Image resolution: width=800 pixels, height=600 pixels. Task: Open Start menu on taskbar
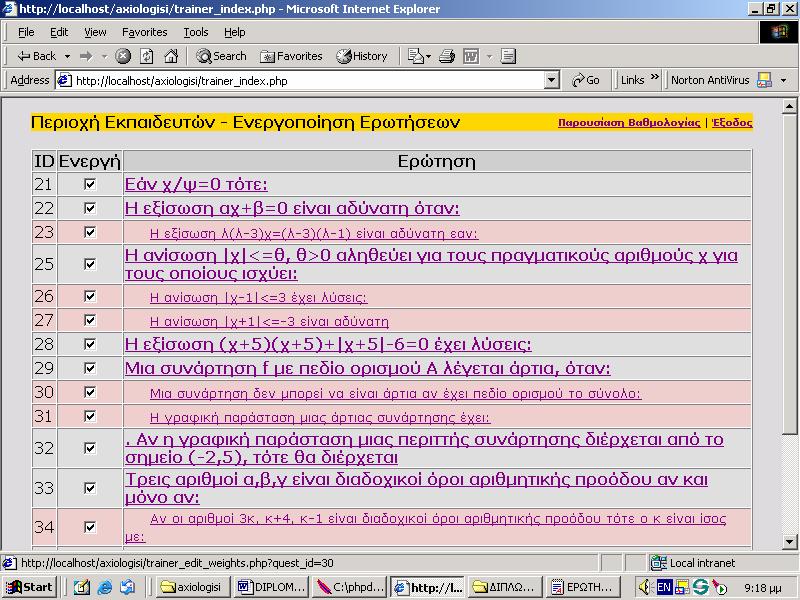click(29, 587)
